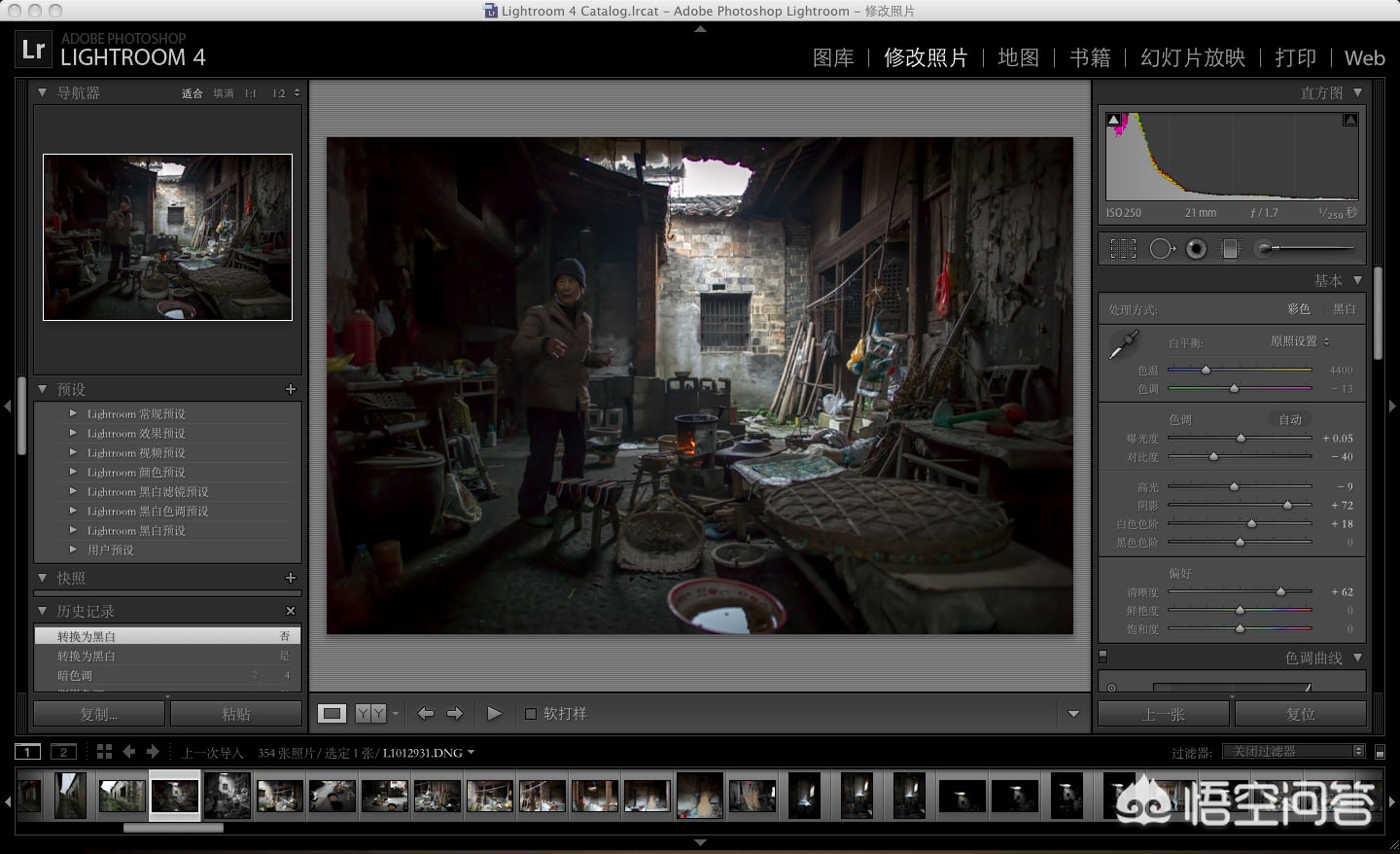Image resolution: width=1400 pixels, height=854 pixels.
Task: Pick the White Balance eyedropper
Action: (1123, 345)
